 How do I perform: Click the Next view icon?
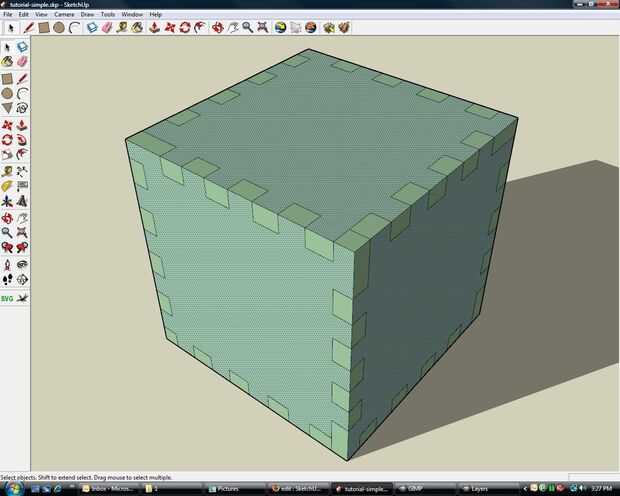[22, 248]
